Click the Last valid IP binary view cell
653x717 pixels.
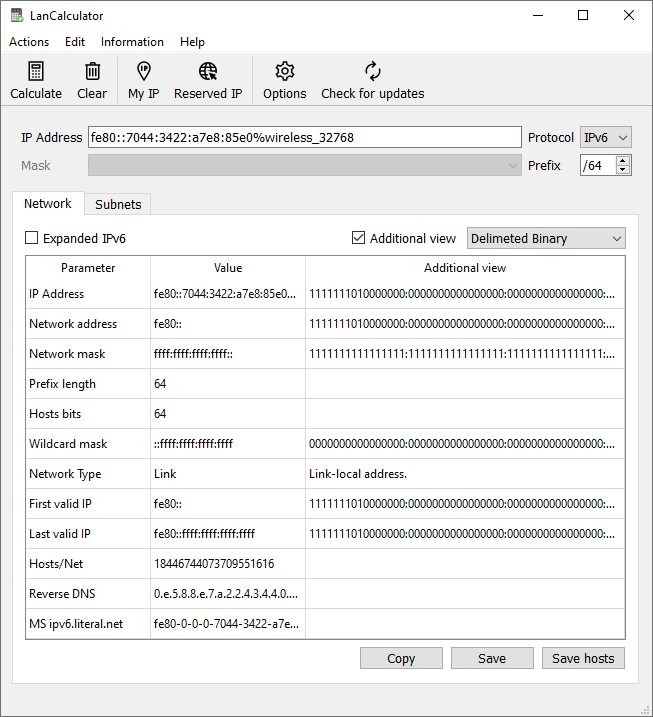465,534
